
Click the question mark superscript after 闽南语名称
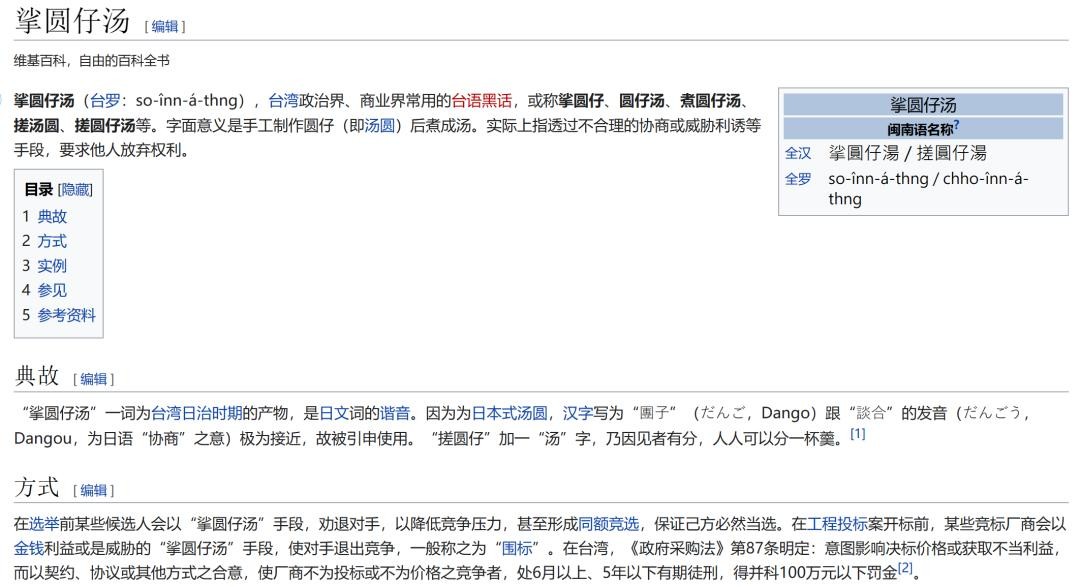(956, 126)
